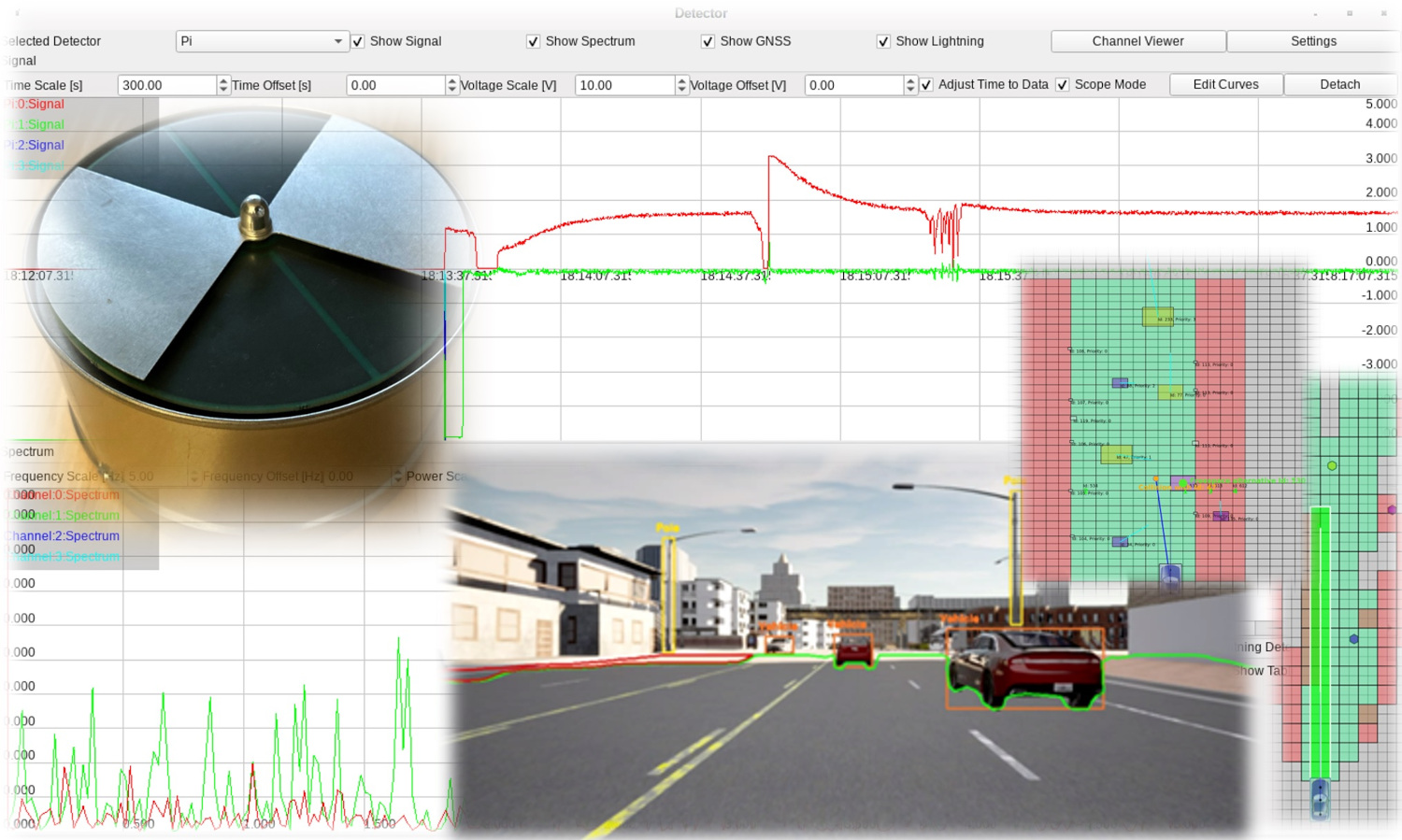Focus the Time Scale field showing 300.00
1402x840 pixels.
point(167,85)
